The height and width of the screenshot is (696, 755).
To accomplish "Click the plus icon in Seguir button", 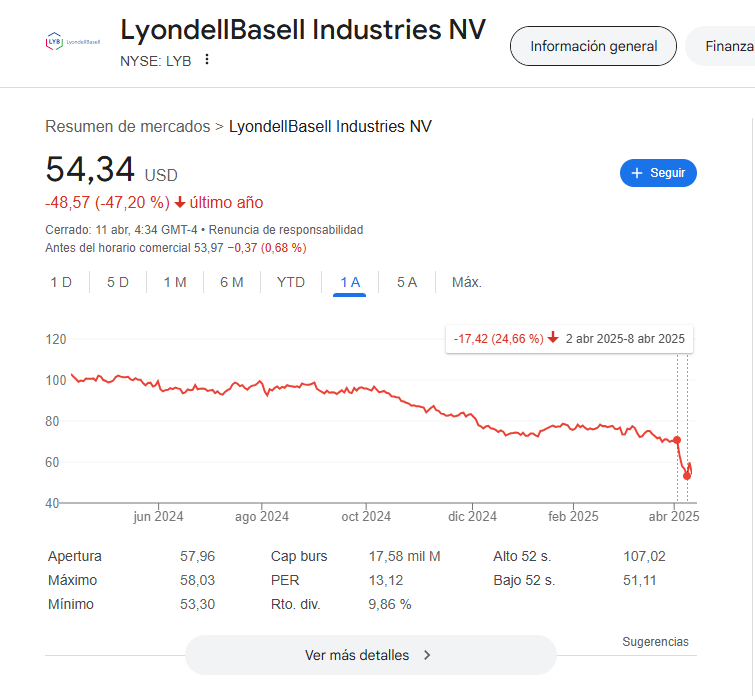I will [637, 173].
